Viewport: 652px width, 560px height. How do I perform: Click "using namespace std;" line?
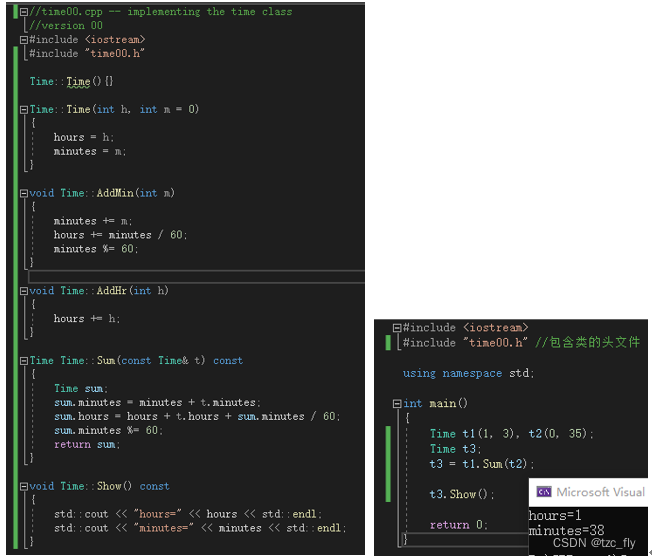point(468,373)
